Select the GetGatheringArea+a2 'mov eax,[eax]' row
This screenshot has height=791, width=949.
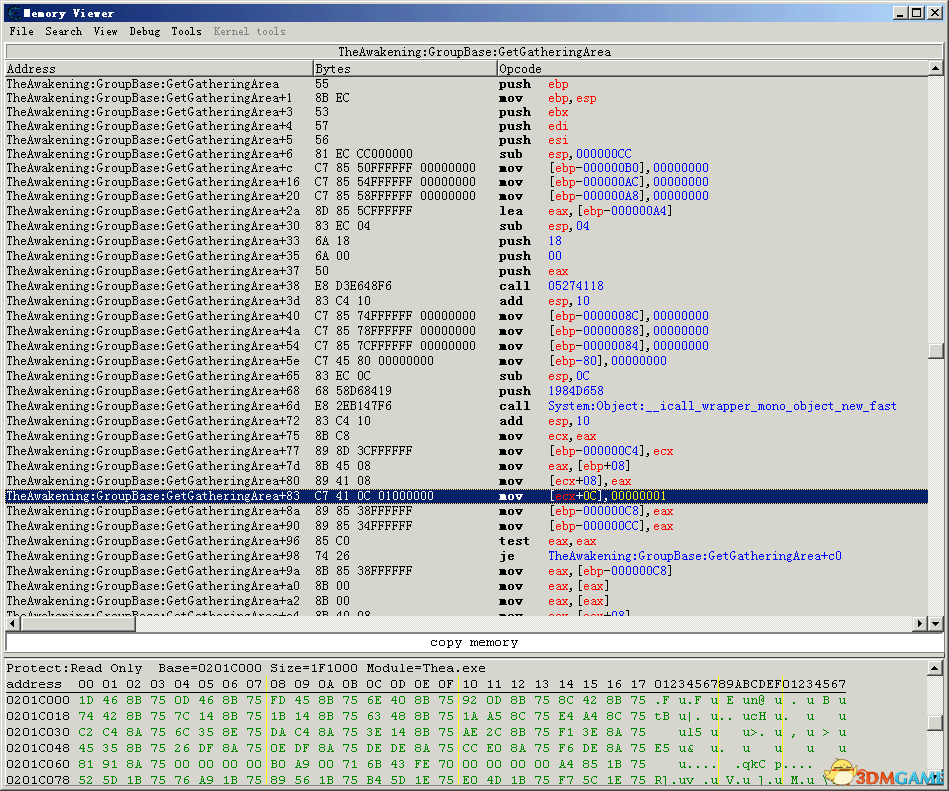466,601
